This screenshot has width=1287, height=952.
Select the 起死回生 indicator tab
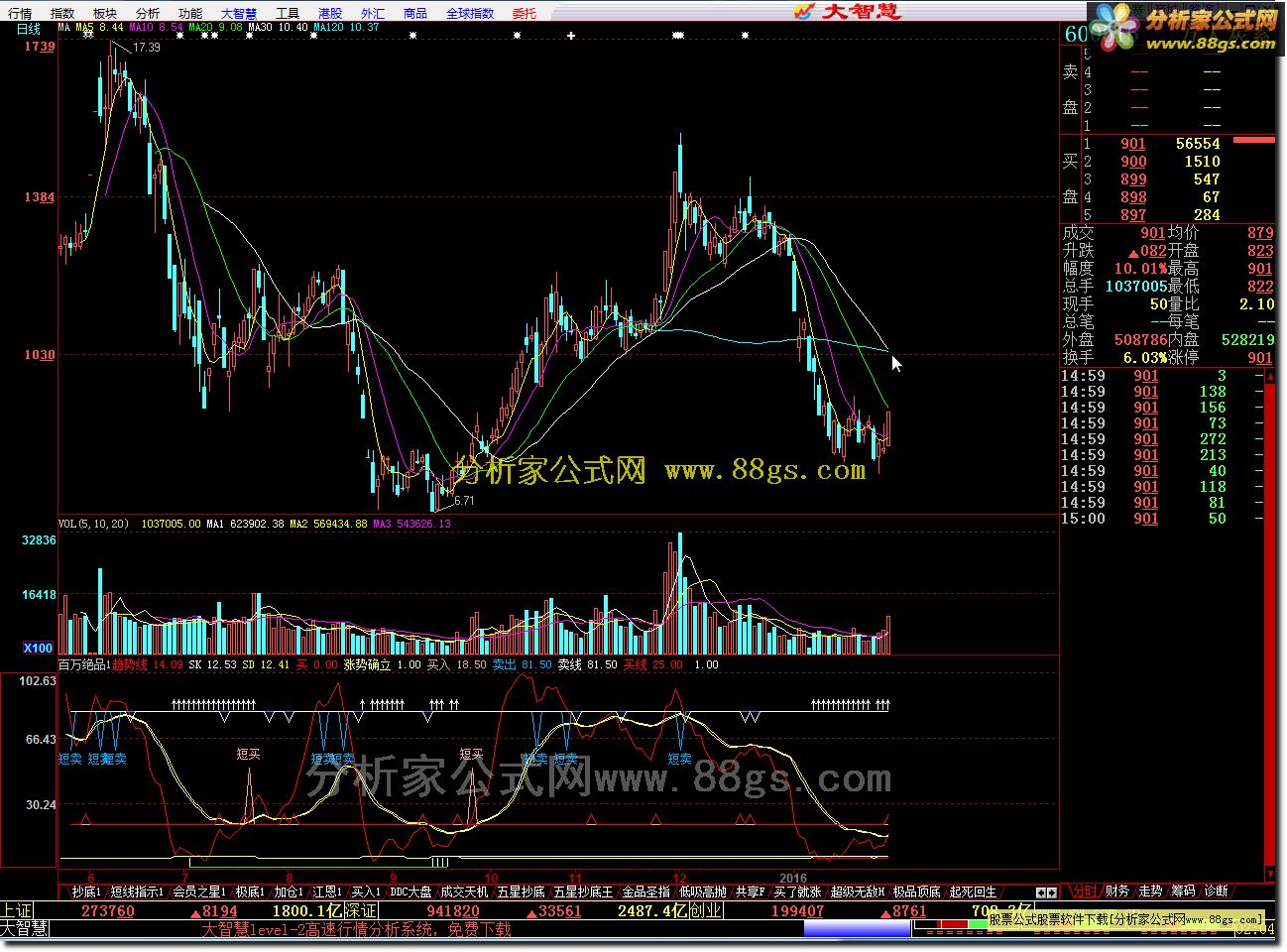pyautogui.click(x=972, y=892)
